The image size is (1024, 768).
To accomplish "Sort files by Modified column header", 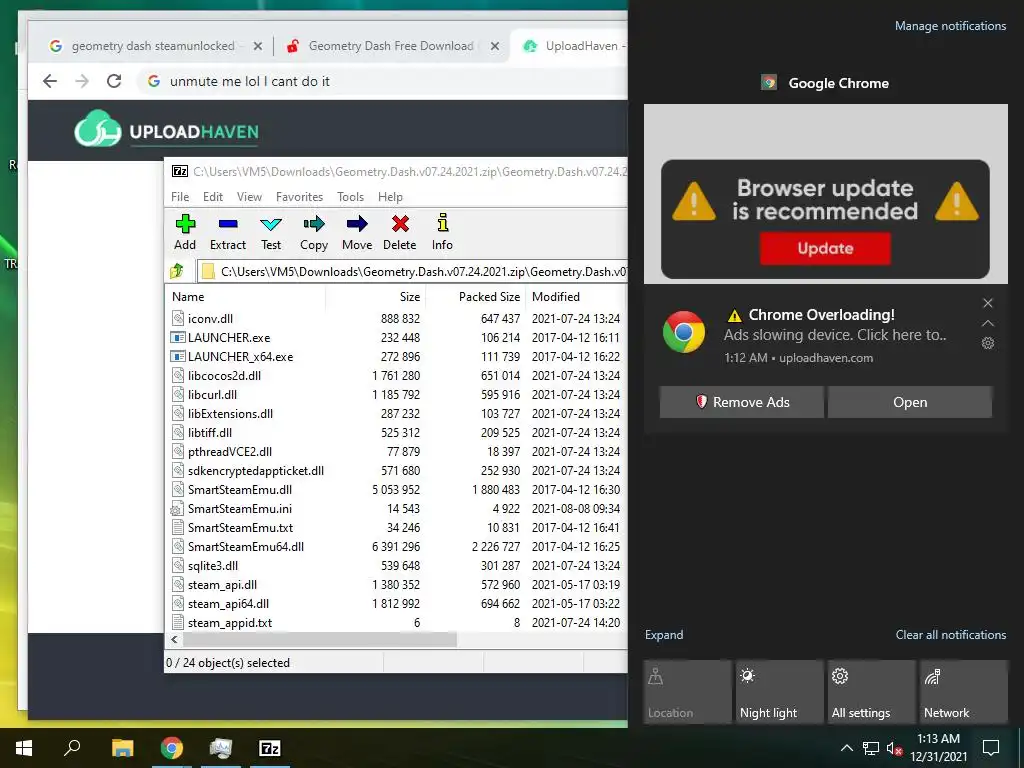I will tap(576, 296).
